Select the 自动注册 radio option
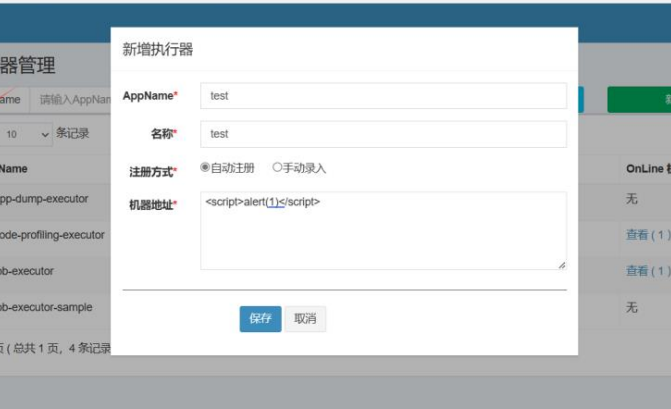 [x=205, y=167]
